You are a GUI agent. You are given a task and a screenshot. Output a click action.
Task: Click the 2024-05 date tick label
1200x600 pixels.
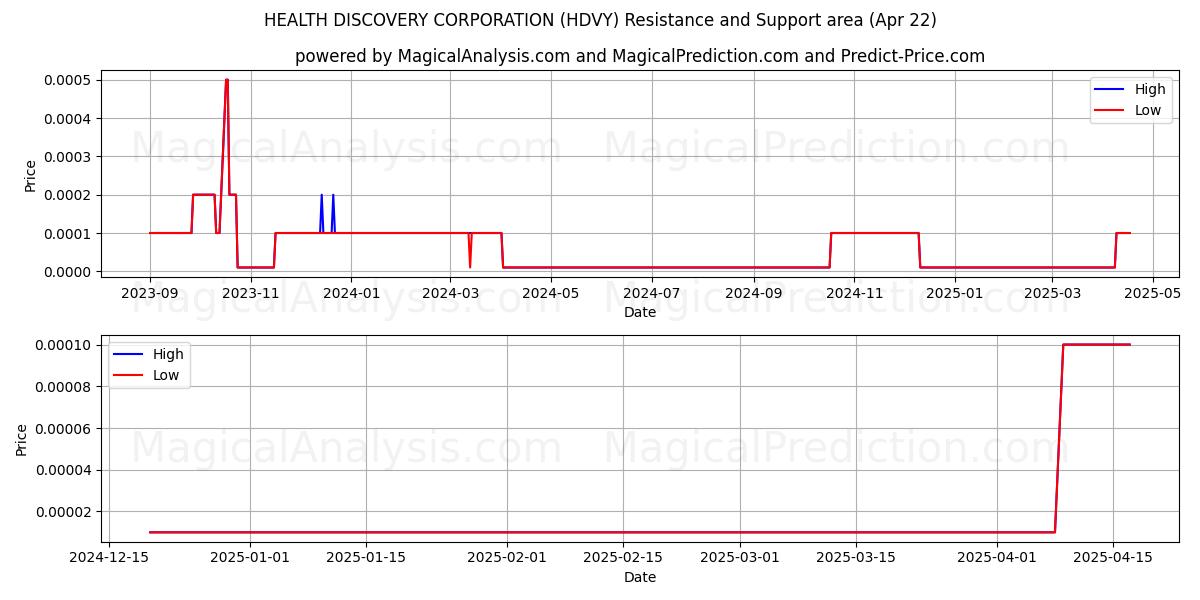tap(550, 294)
